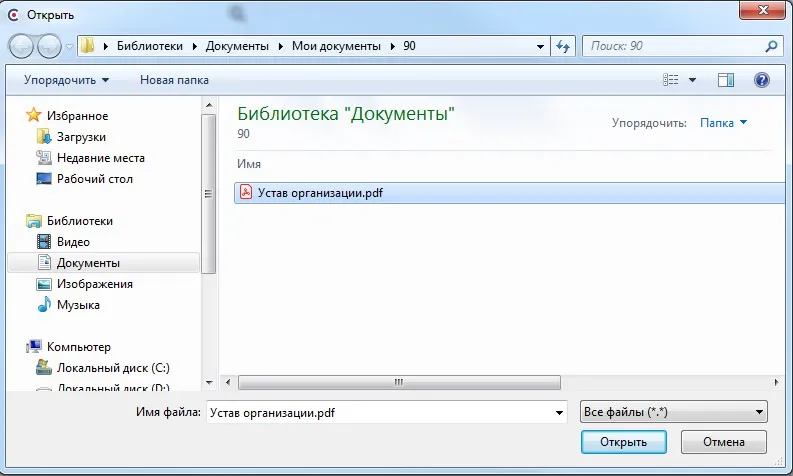The width and height of the screenshot is (793, 476).
Task: Click the Имя файла text field
Action: (379, 412)
